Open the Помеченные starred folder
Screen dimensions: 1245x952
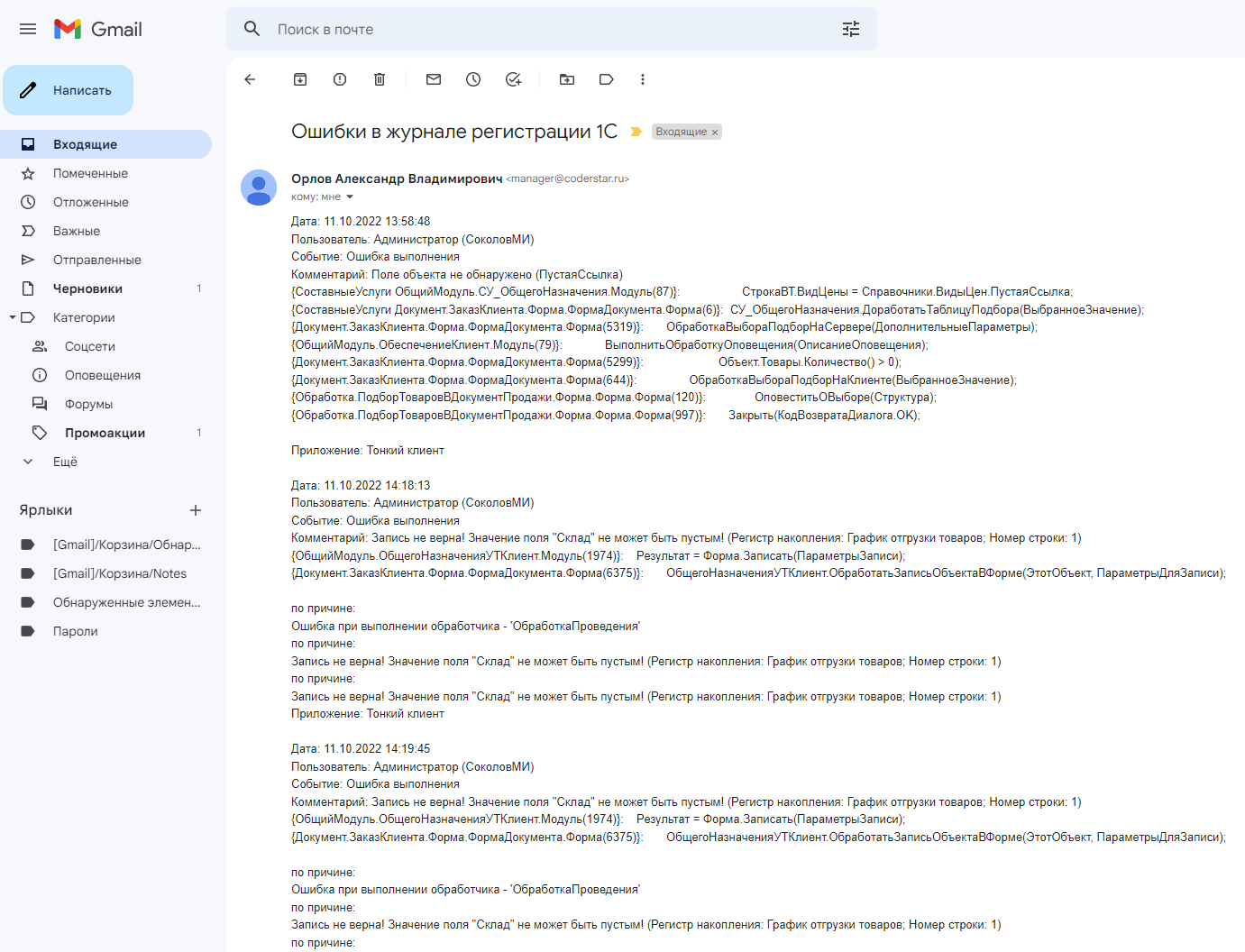click(105, 173)
